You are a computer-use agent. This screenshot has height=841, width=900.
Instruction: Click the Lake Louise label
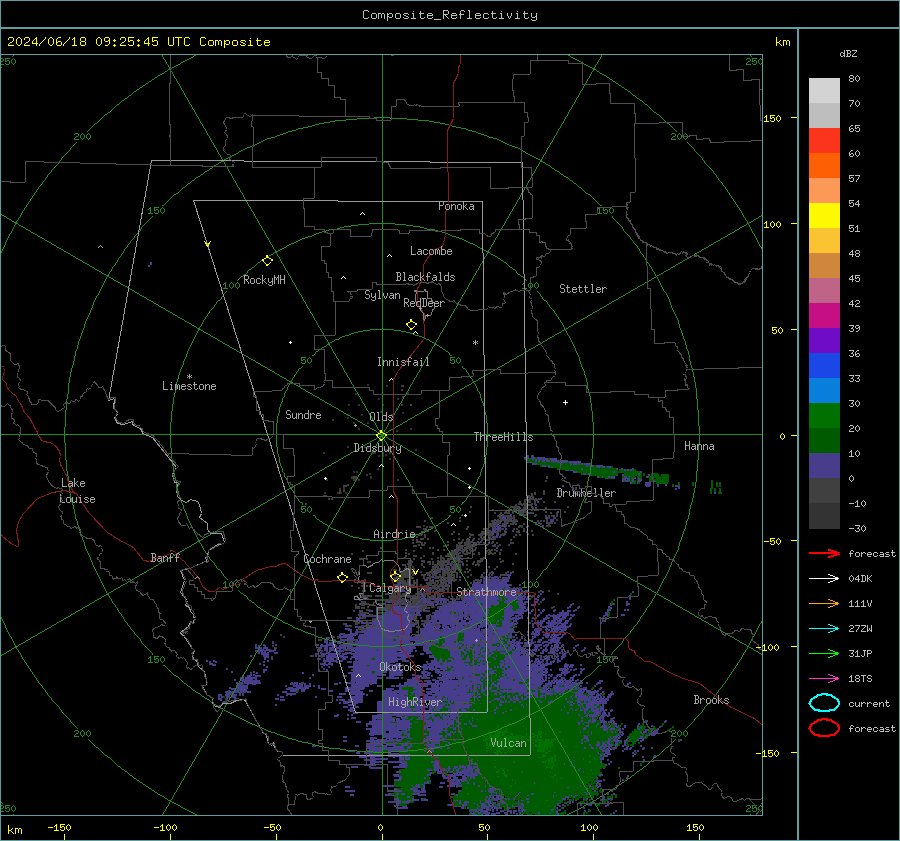pyautogui.click(x=77, y=491)
